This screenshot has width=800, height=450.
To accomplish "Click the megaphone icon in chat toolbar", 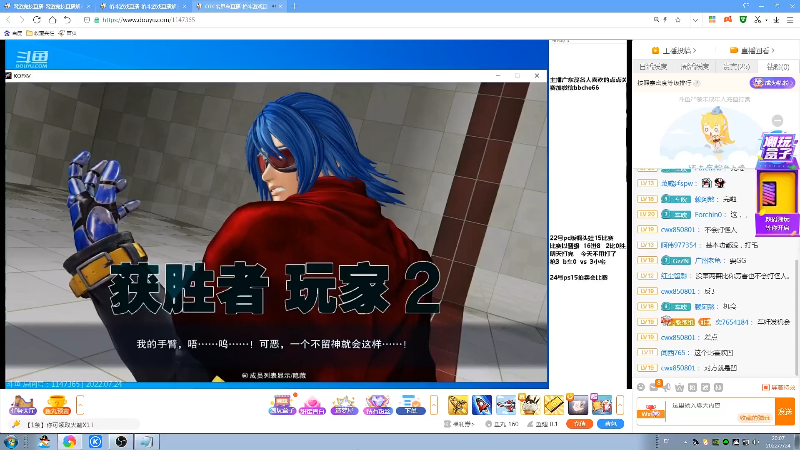I will pyautogui.click(x=667, y=387).
